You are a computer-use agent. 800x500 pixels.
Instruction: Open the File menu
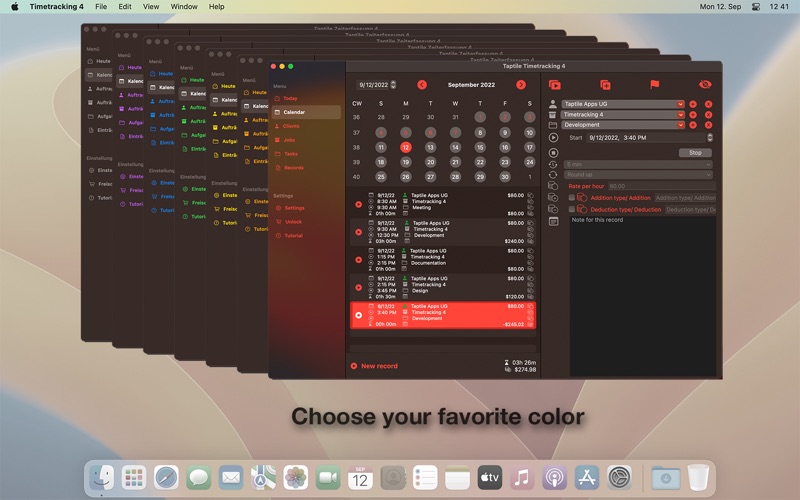pos(101,7)
